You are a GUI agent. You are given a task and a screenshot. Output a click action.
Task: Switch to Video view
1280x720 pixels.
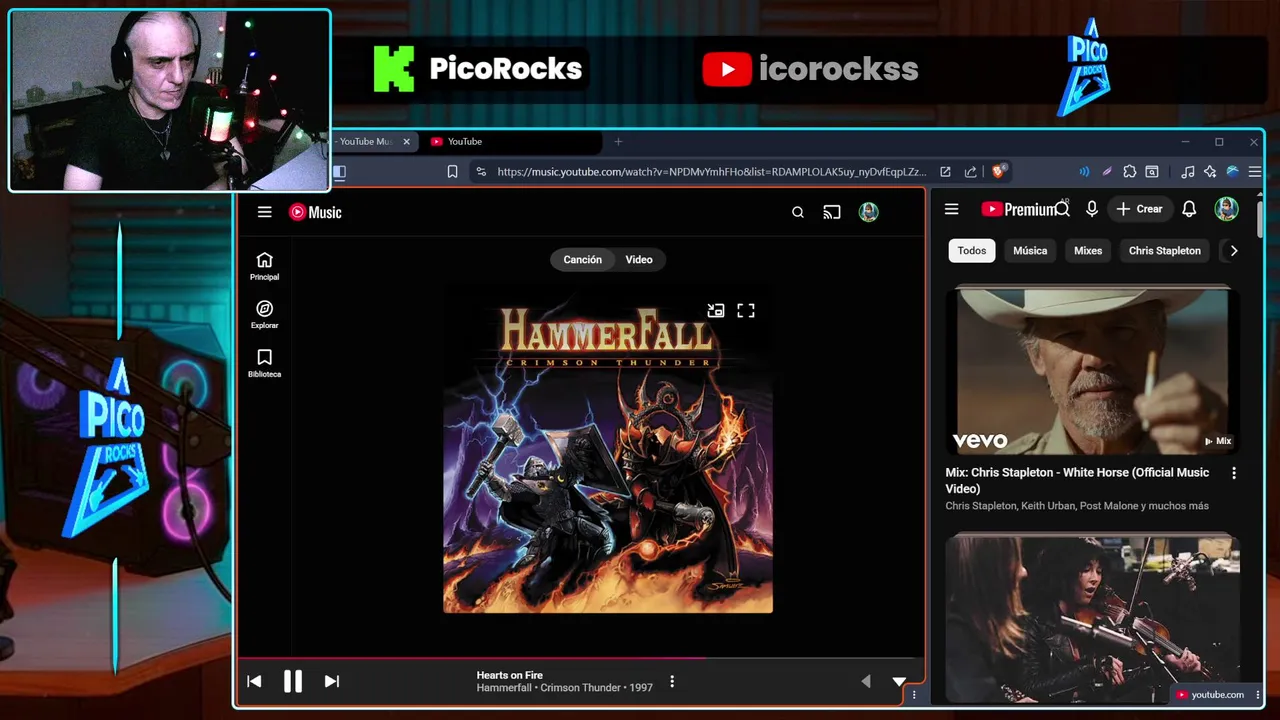coord(639,260)
